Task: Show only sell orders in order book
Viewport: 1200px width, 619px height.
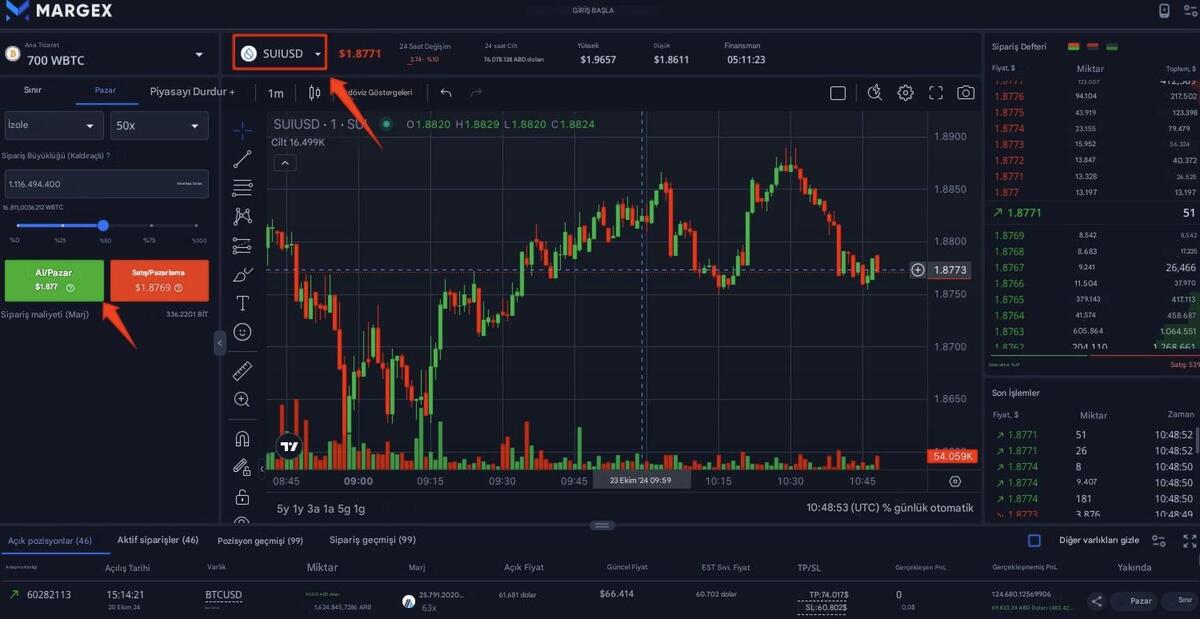Action: pos(1093,47)
